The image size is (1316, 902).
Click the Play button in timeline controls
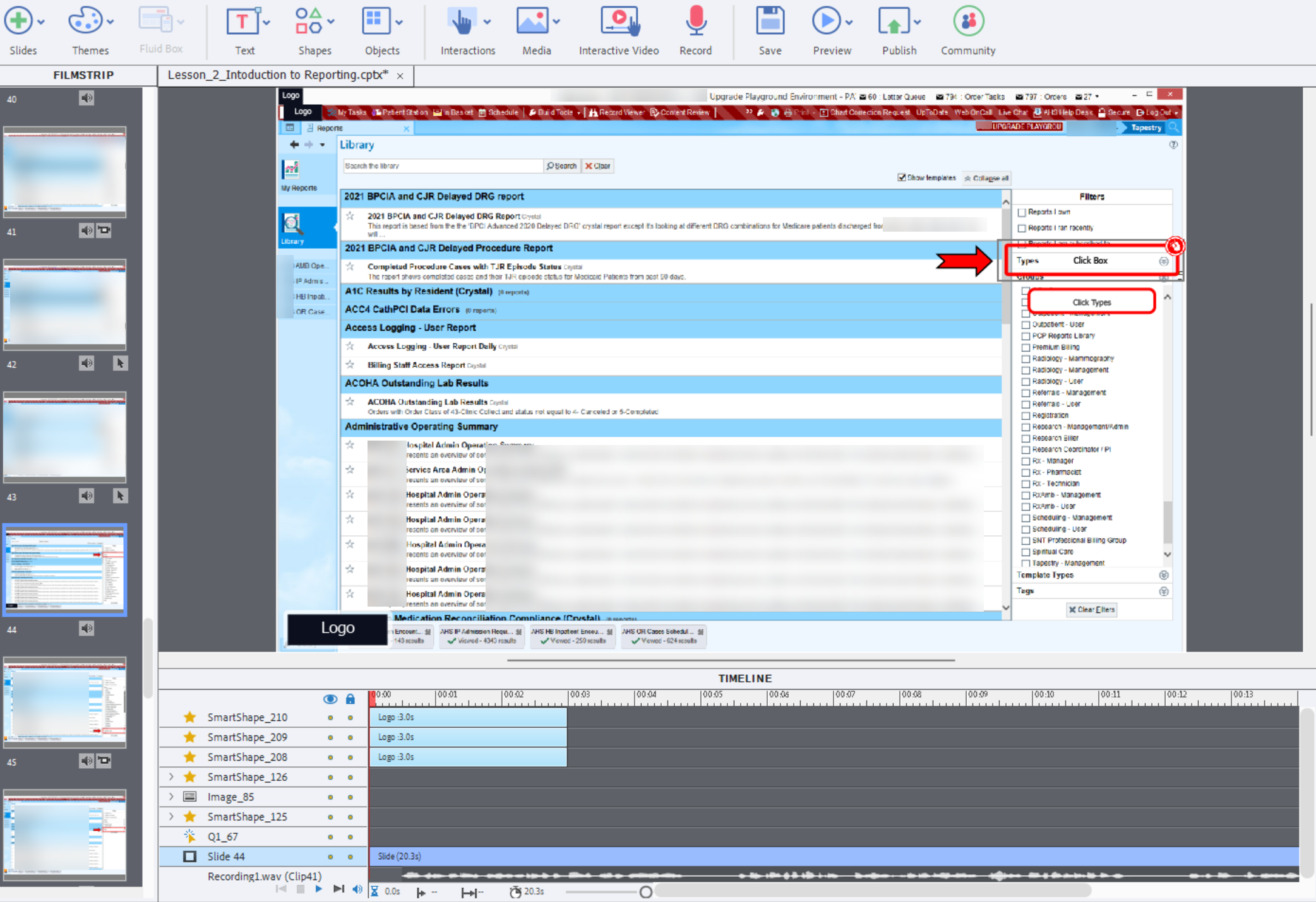(319, 889)
